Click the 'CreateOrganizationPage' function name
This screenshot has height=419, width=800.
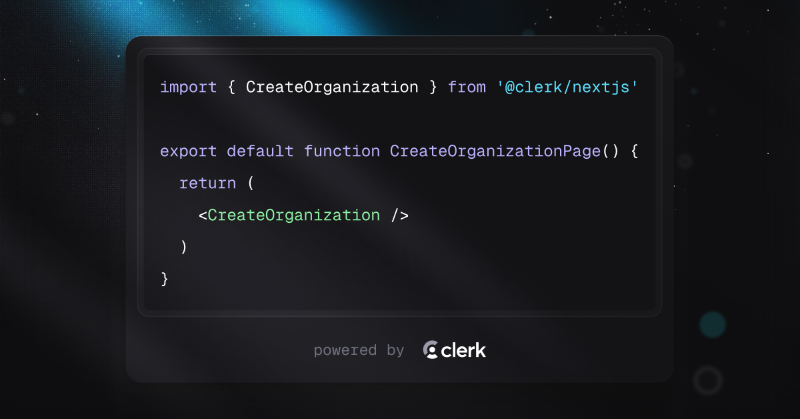(495, 152)
